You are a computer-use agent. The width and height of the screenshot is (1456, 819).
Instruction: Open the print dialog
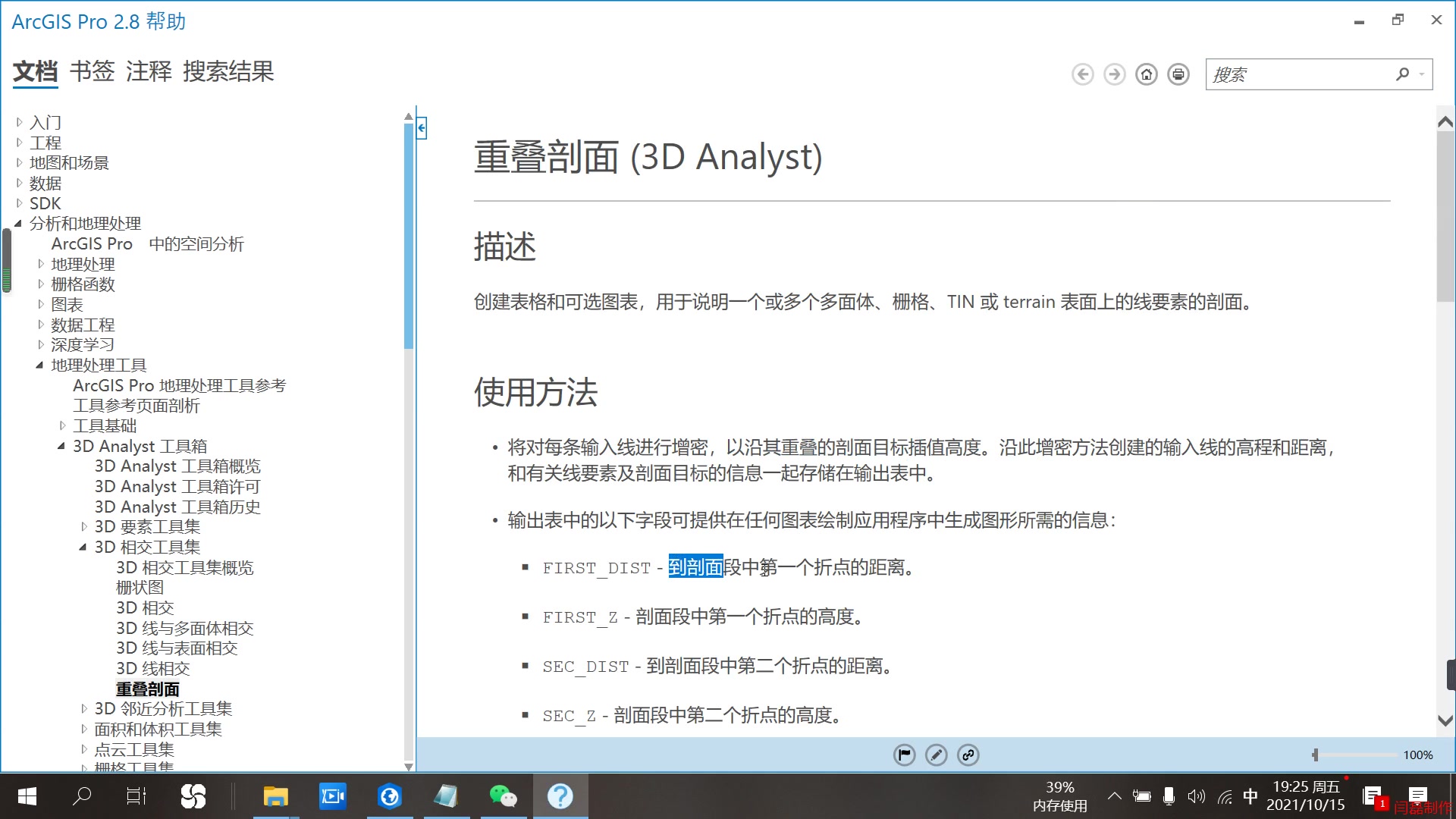click(1178, 74)
